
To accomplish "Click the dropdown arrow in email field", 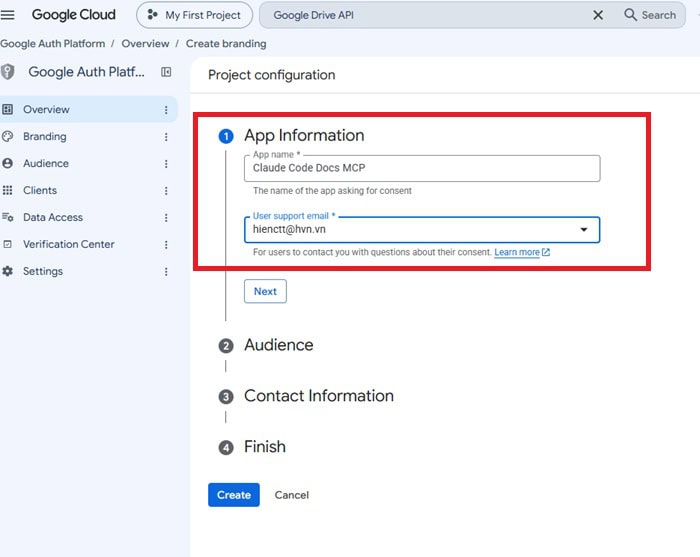I will point(583,230).
